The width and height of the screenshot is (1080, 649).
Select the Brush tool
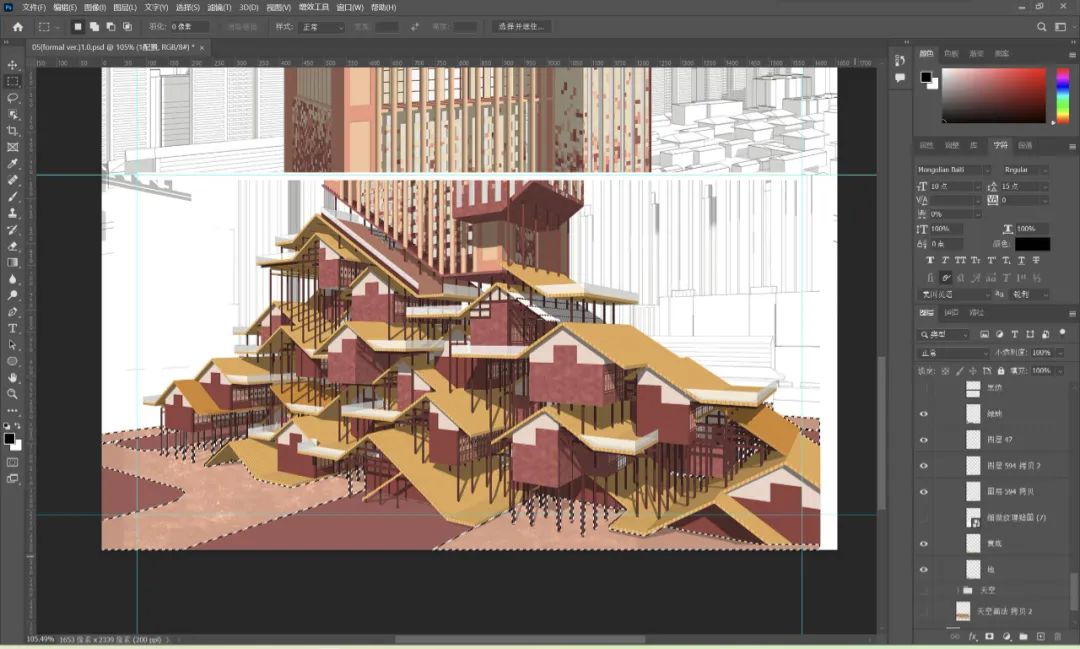click(12, 197)
